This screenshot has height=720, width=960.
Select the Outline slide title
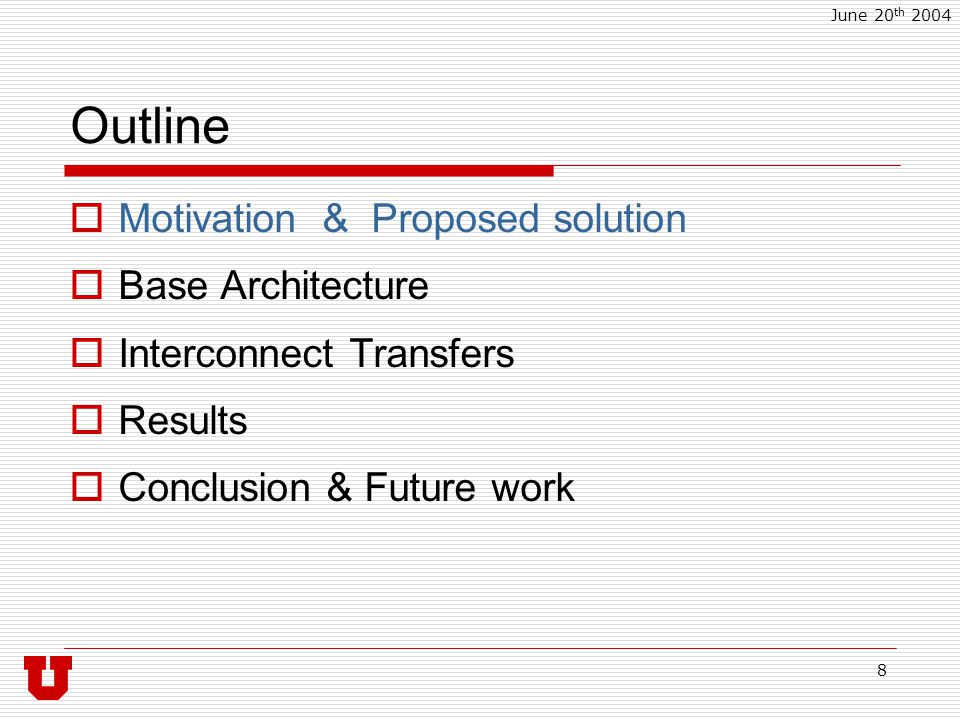150,126
